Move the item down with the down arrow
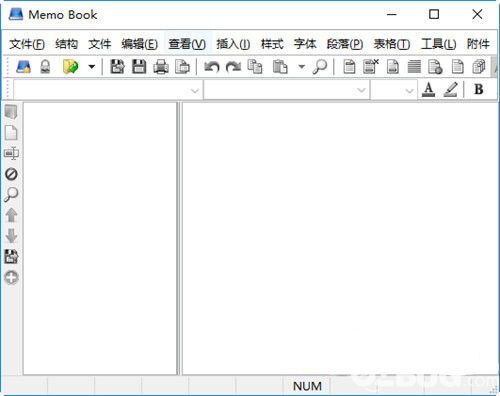The height and width of the screenshot is (396, 500). [x=11, y=236]
